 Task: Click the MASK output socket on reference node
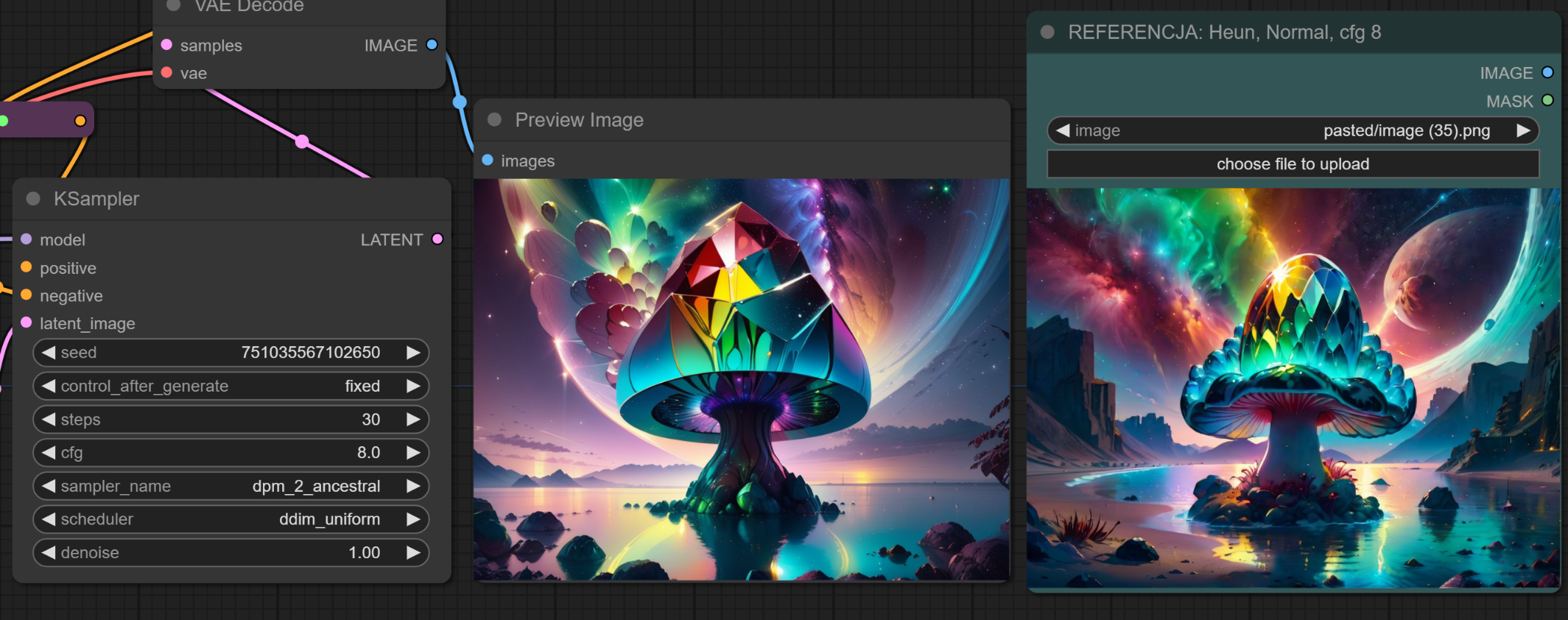coord(1547,100)
